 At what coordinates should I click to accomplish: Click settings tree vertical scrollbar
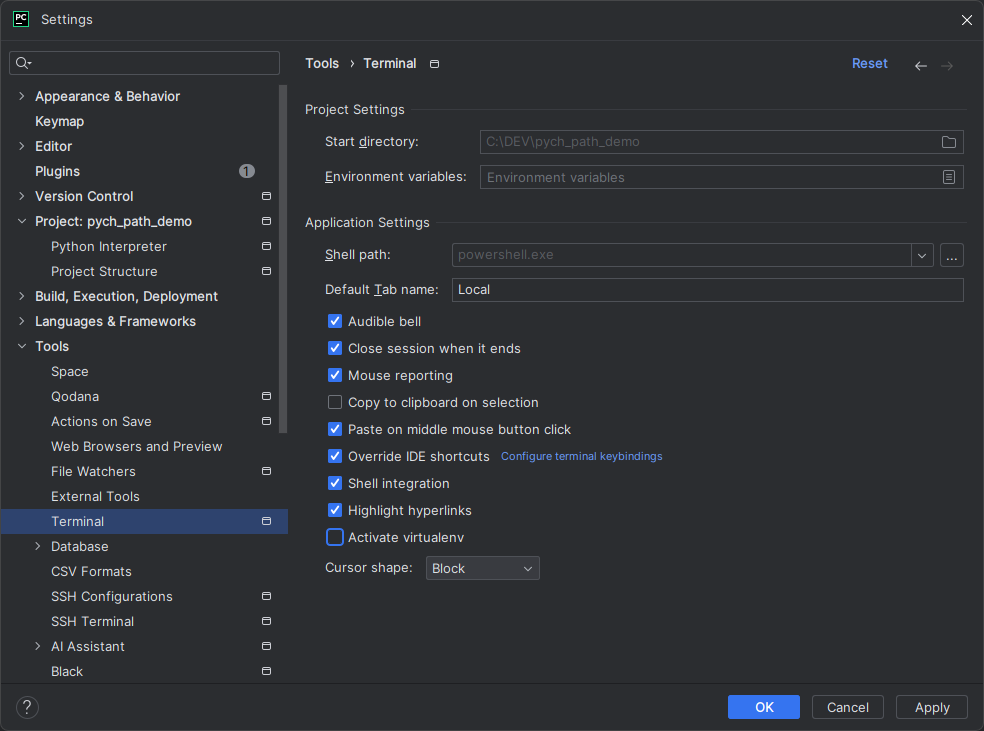(283, 259)
